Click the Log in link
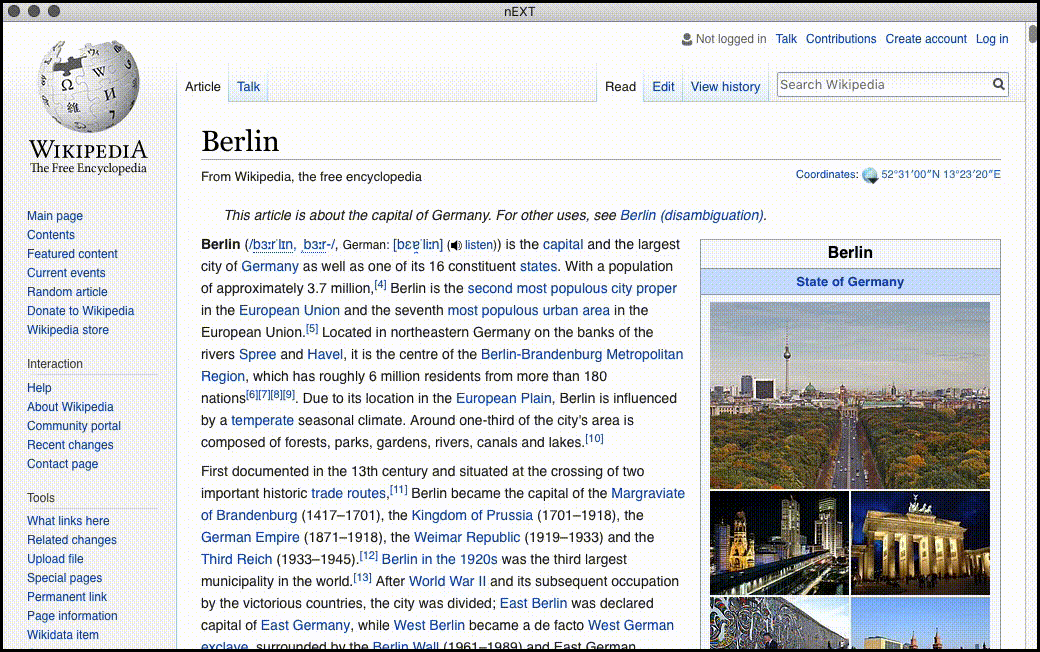Image resolution: width=1040 pixels, height=652 pixels. (x=992, y=39)
